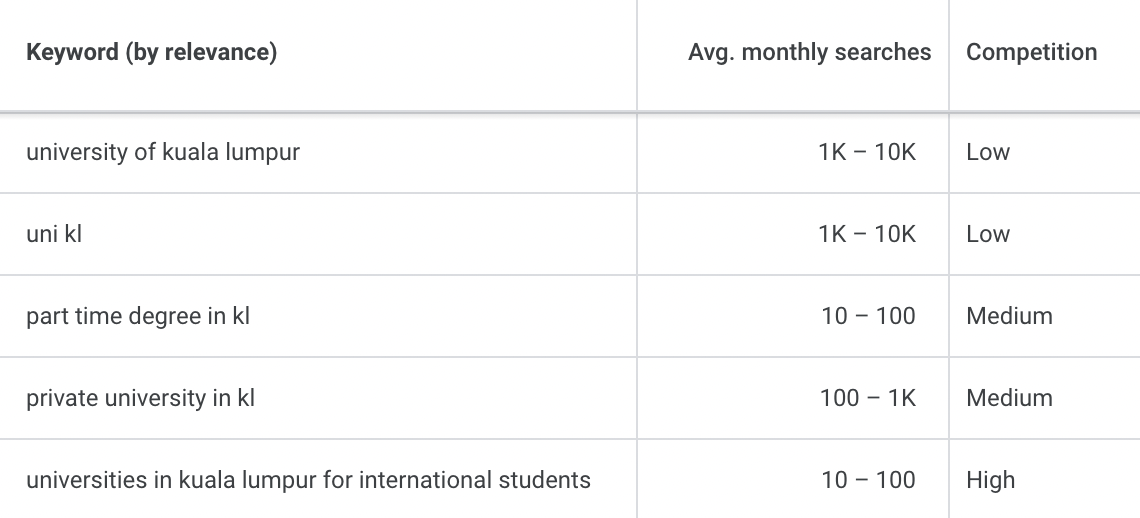Viewport: 1140px width, 518px height.
Task: Click Medium competition for private university row
Action: (x=1009, y=398)
